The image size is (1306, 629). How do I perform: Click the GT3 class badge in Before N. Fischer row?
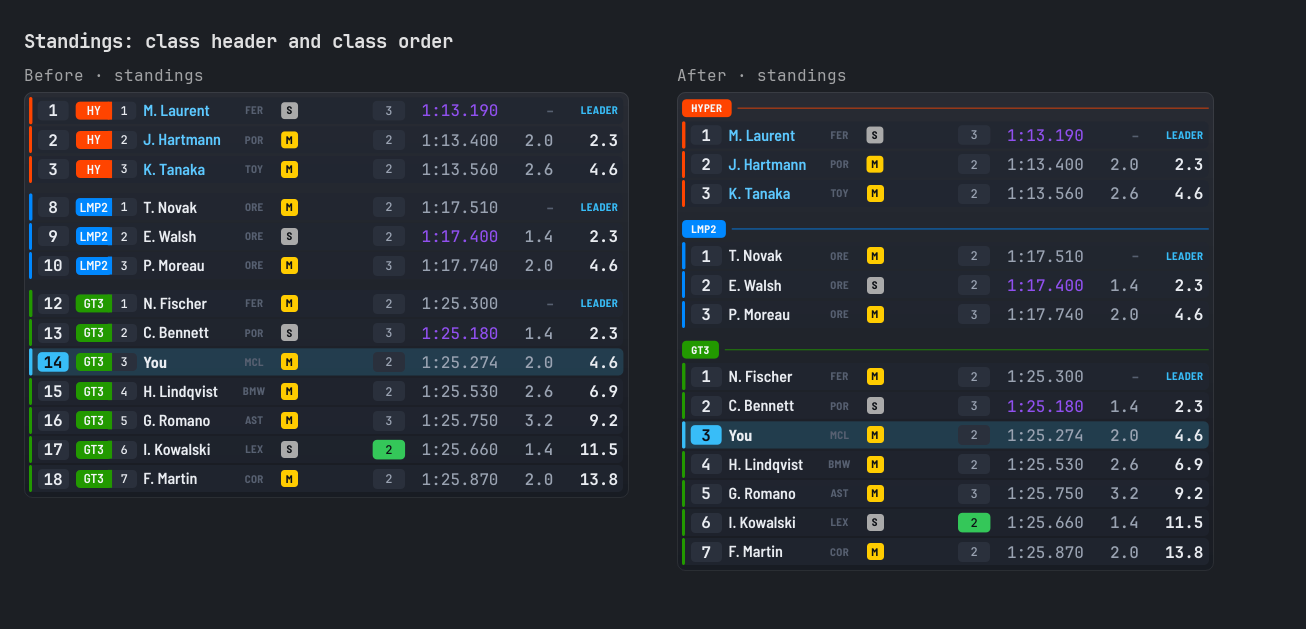93,304
